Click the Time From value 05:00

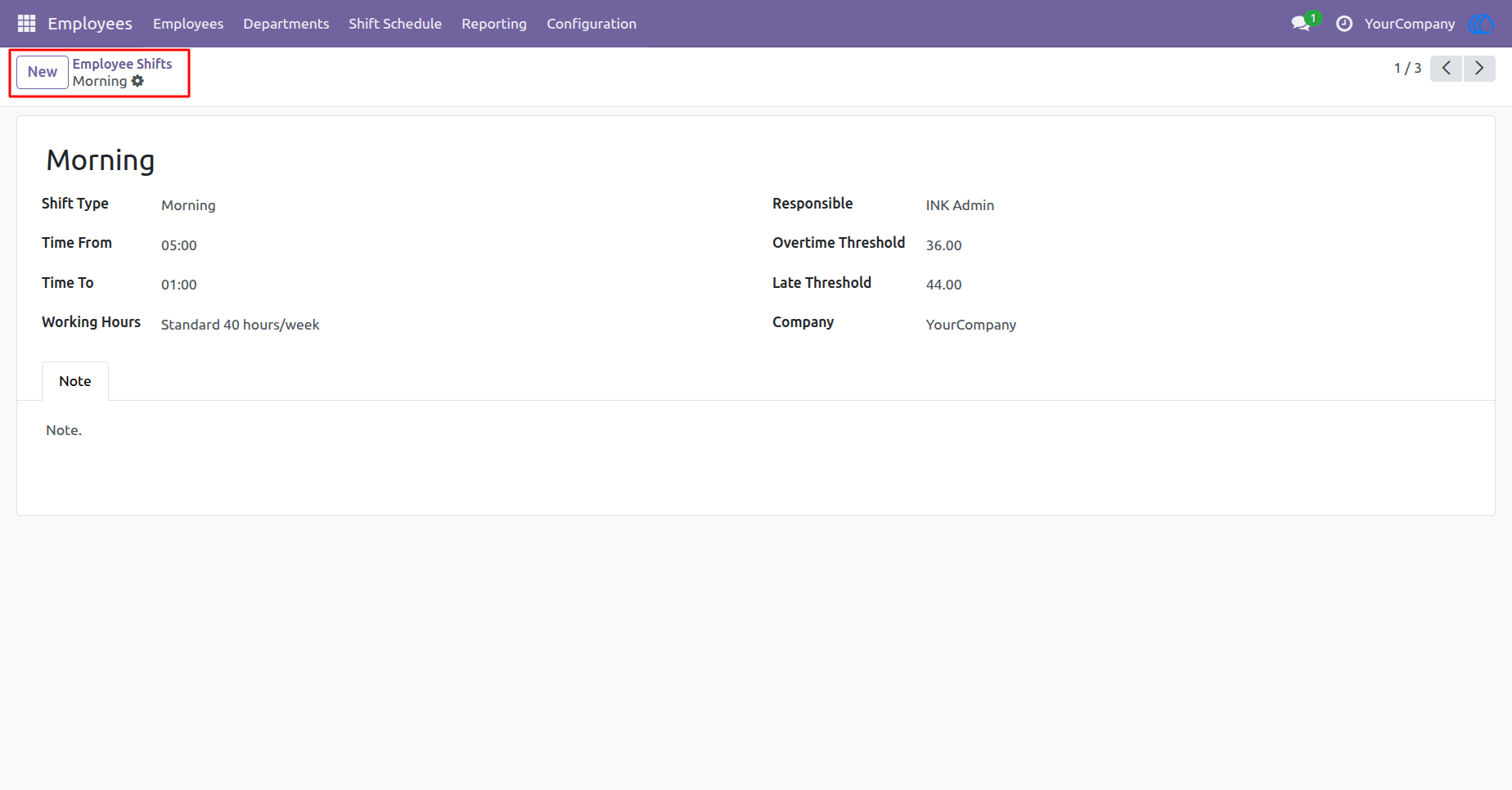click(x=179, y=245)
